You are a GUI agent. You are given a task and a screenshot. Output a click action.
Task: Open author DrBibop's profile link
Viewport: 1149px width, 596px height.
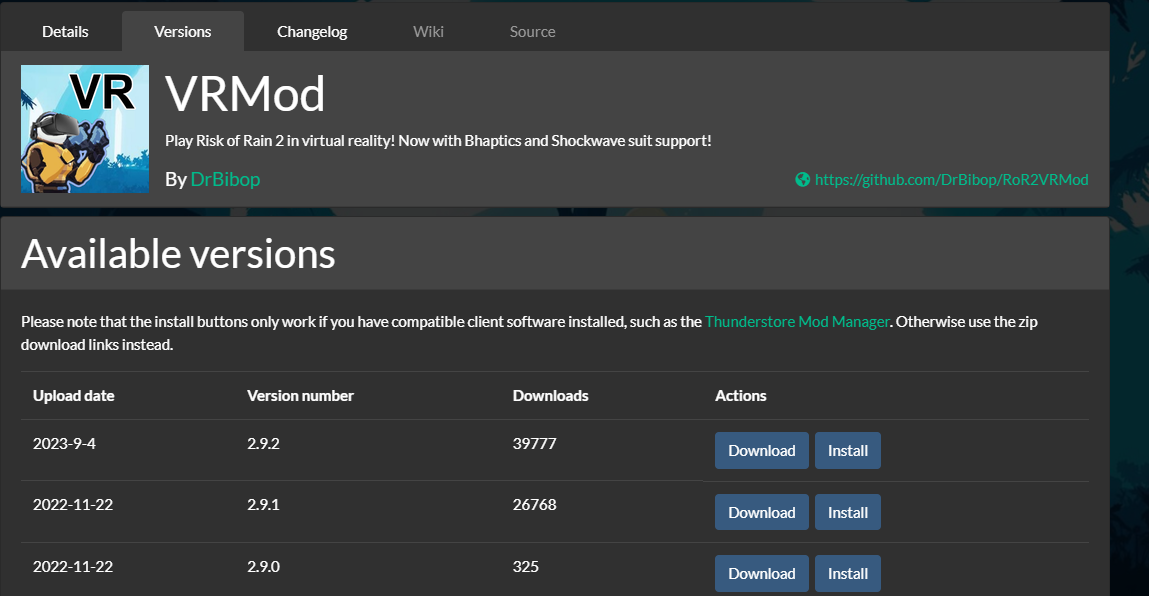(x=225, y=180)
